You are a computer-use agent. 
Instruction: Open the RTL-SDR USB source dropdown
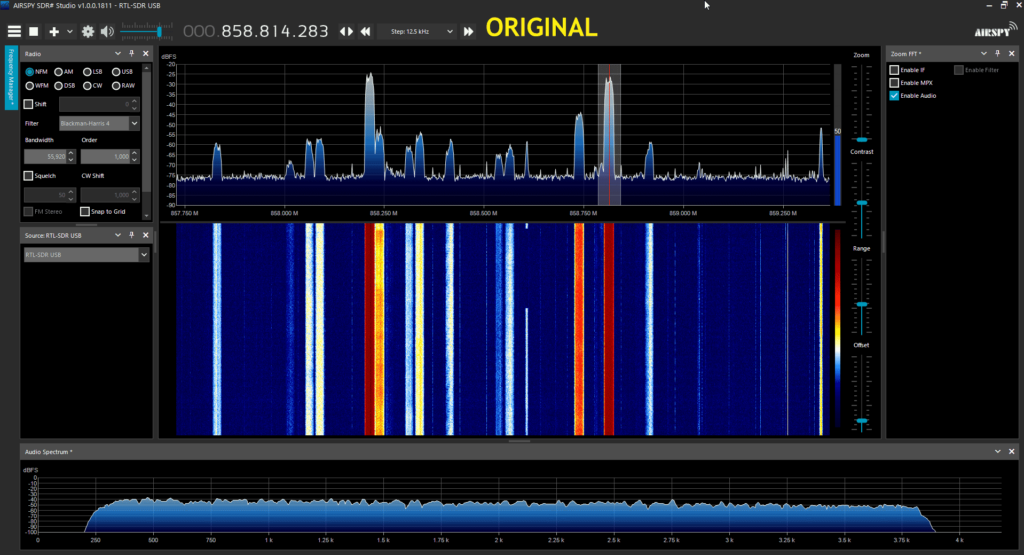click(x=86, y=255)
